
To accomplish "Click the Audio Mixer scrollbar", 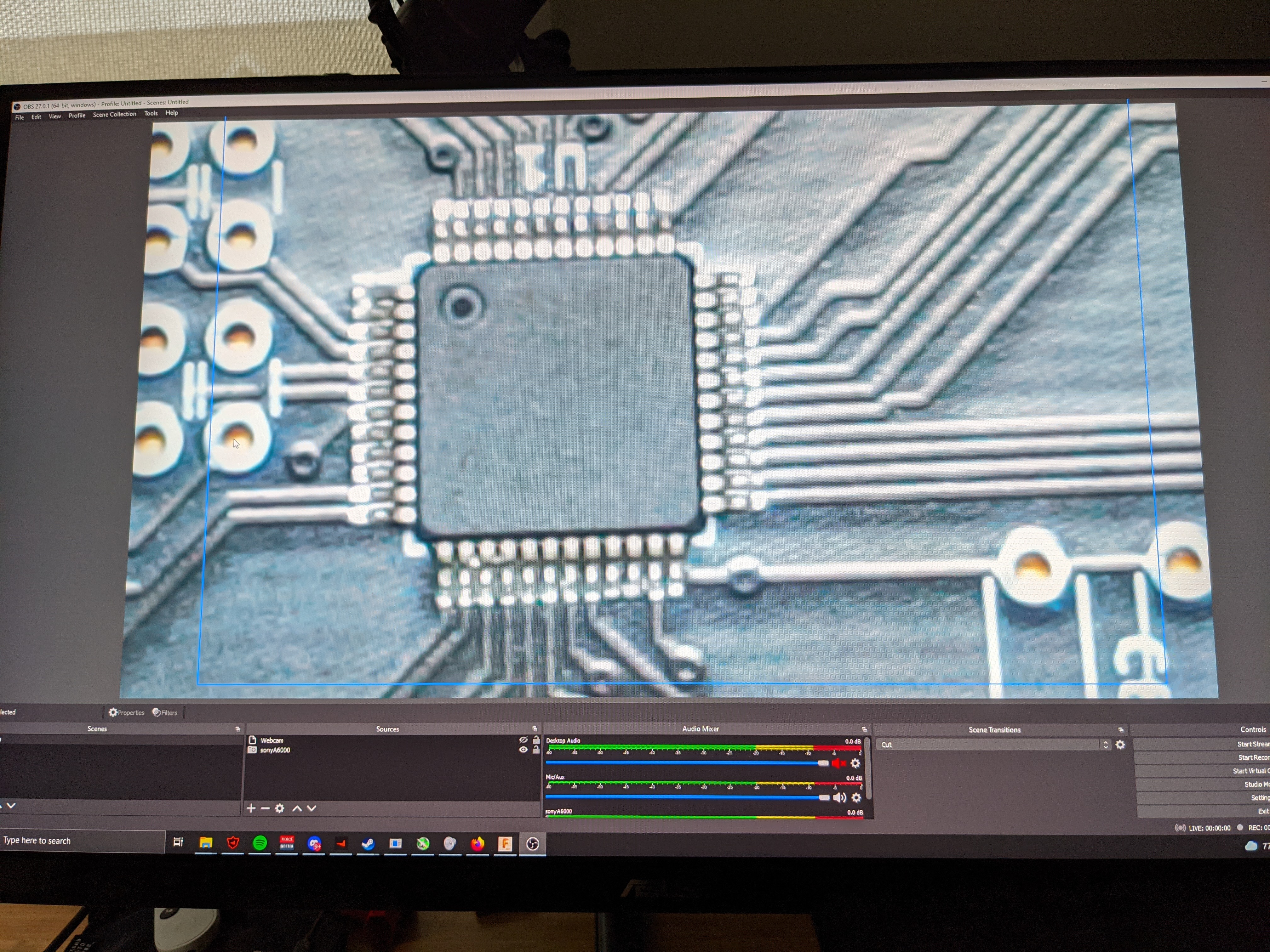I will [x=868, y=769].
